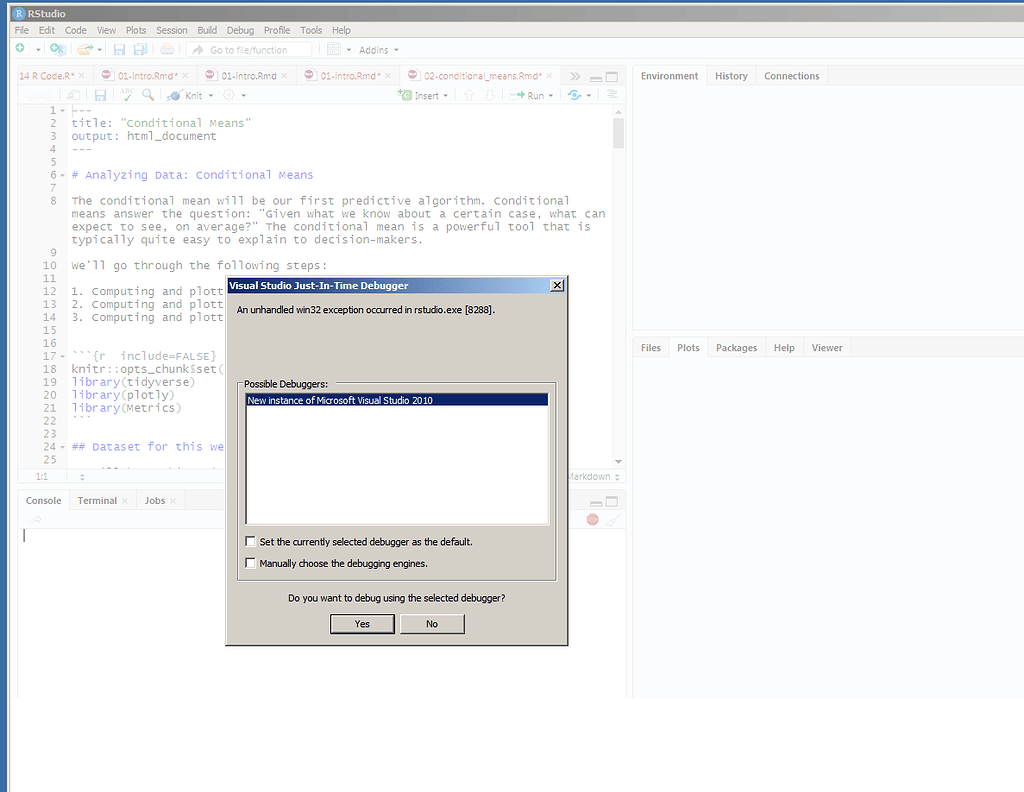
Task: Open the workspace panes dropdown arrow
Action: pos(349,50)
